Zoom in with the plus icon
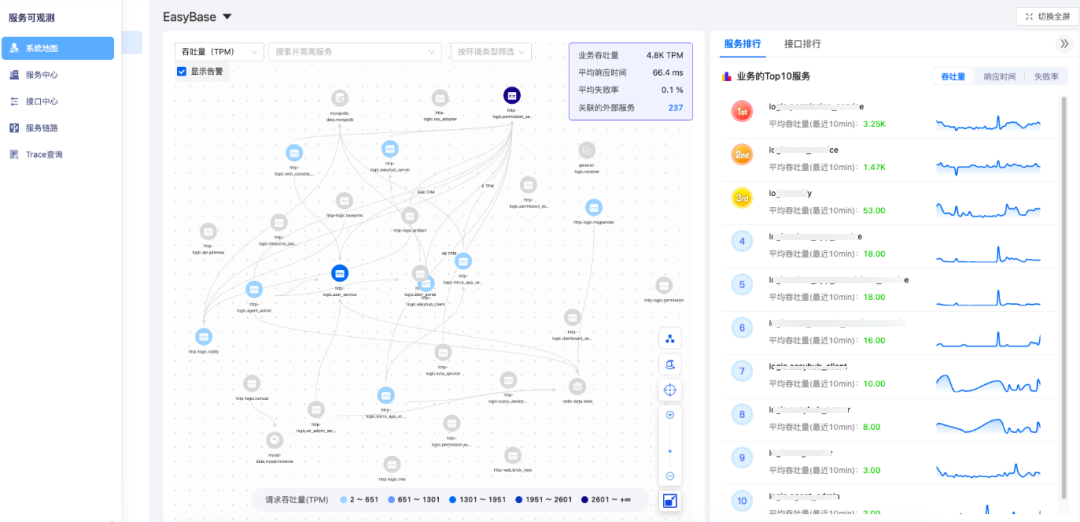 point(670,415)
